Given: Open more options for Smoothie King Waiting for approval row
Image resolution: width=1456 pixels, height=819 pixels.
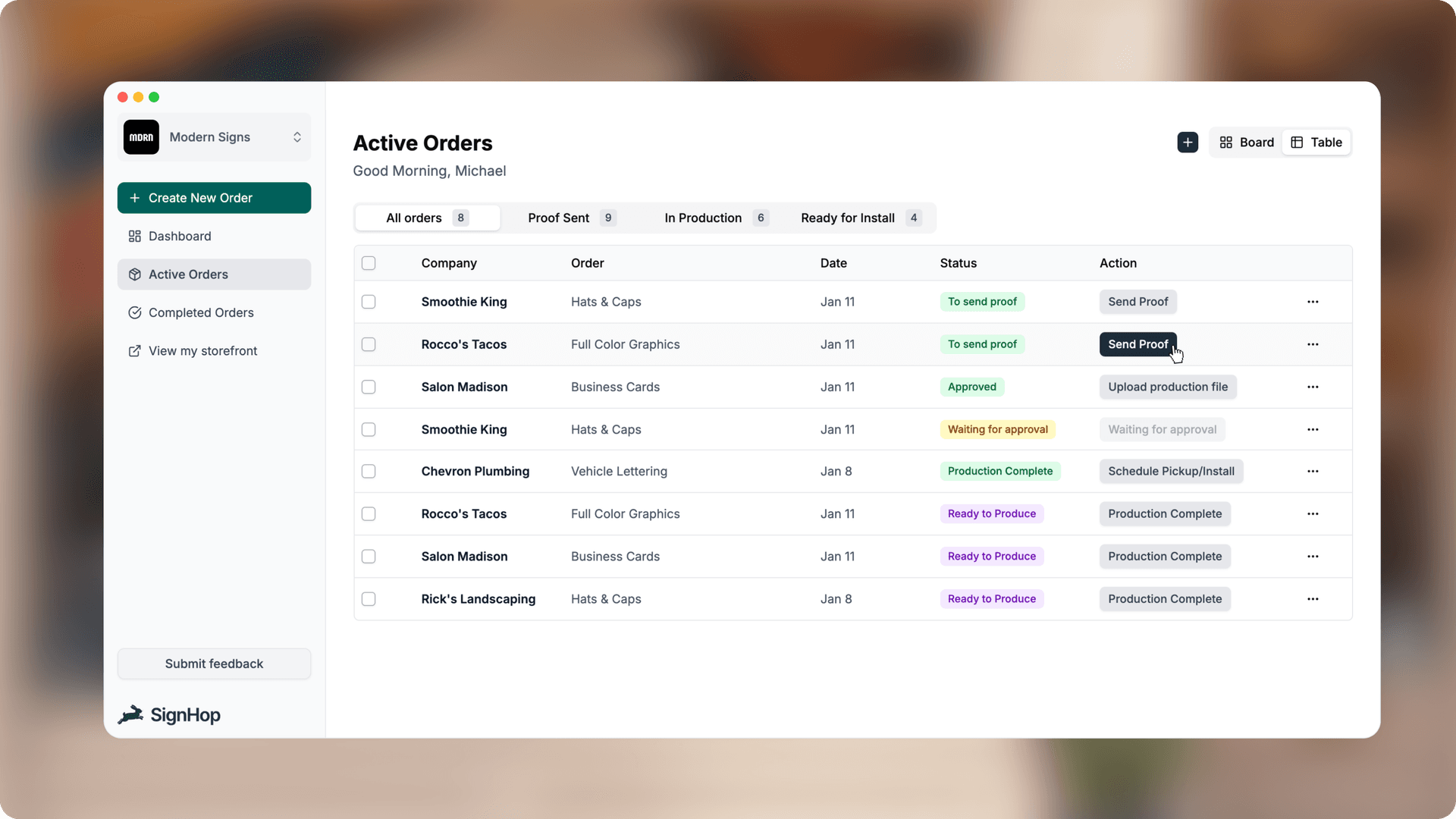Looking at the screenshot, I should [1313, 429].
